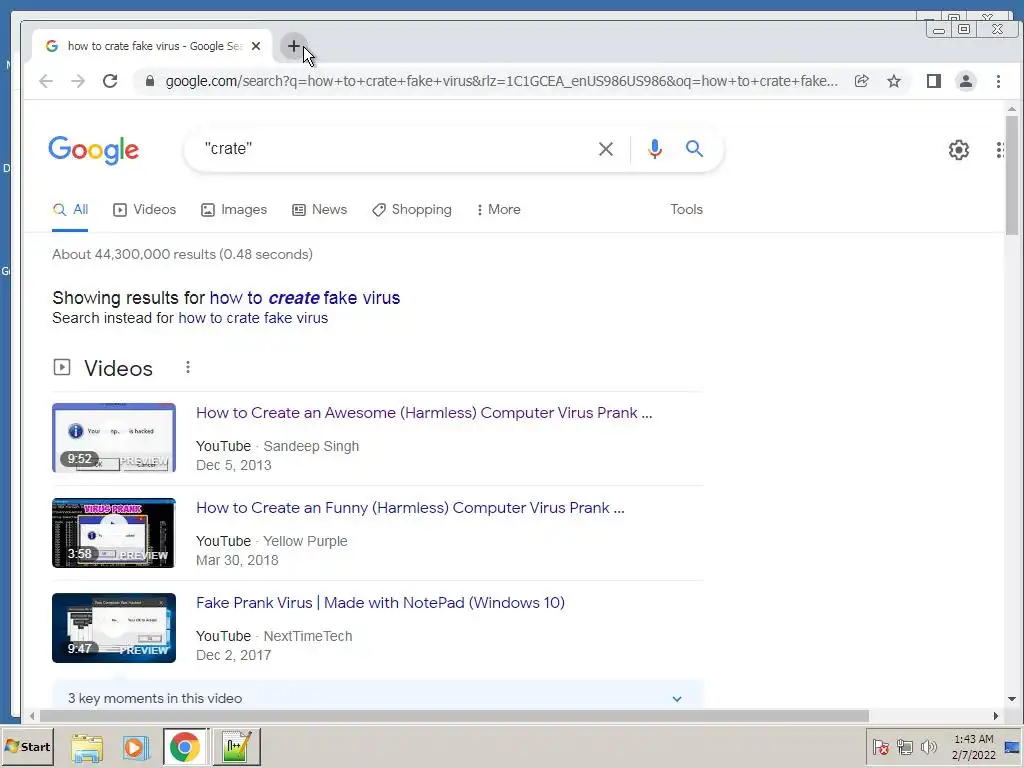Open Google quick settings gear

pos(959,150)
